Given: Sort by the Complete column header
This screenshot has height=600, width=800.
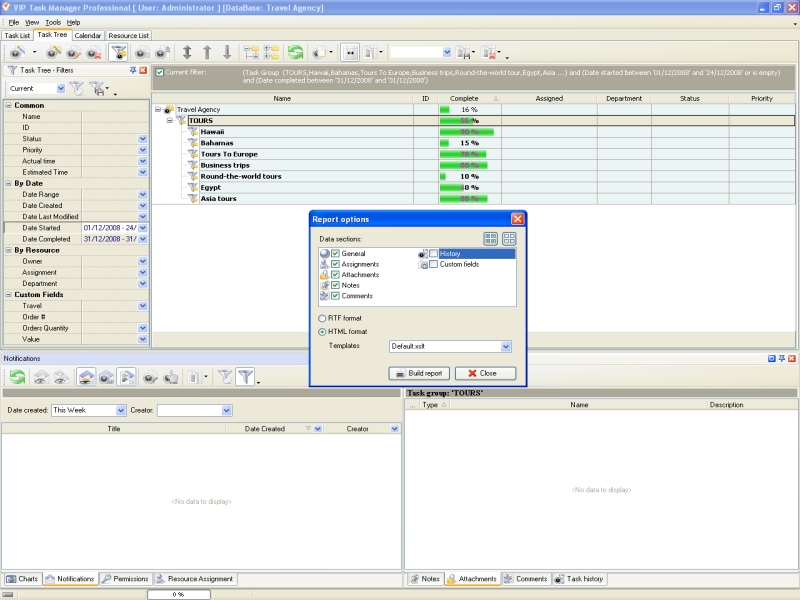Looking at the screenshot, I should pyautogui.click(x=469, y=98).
